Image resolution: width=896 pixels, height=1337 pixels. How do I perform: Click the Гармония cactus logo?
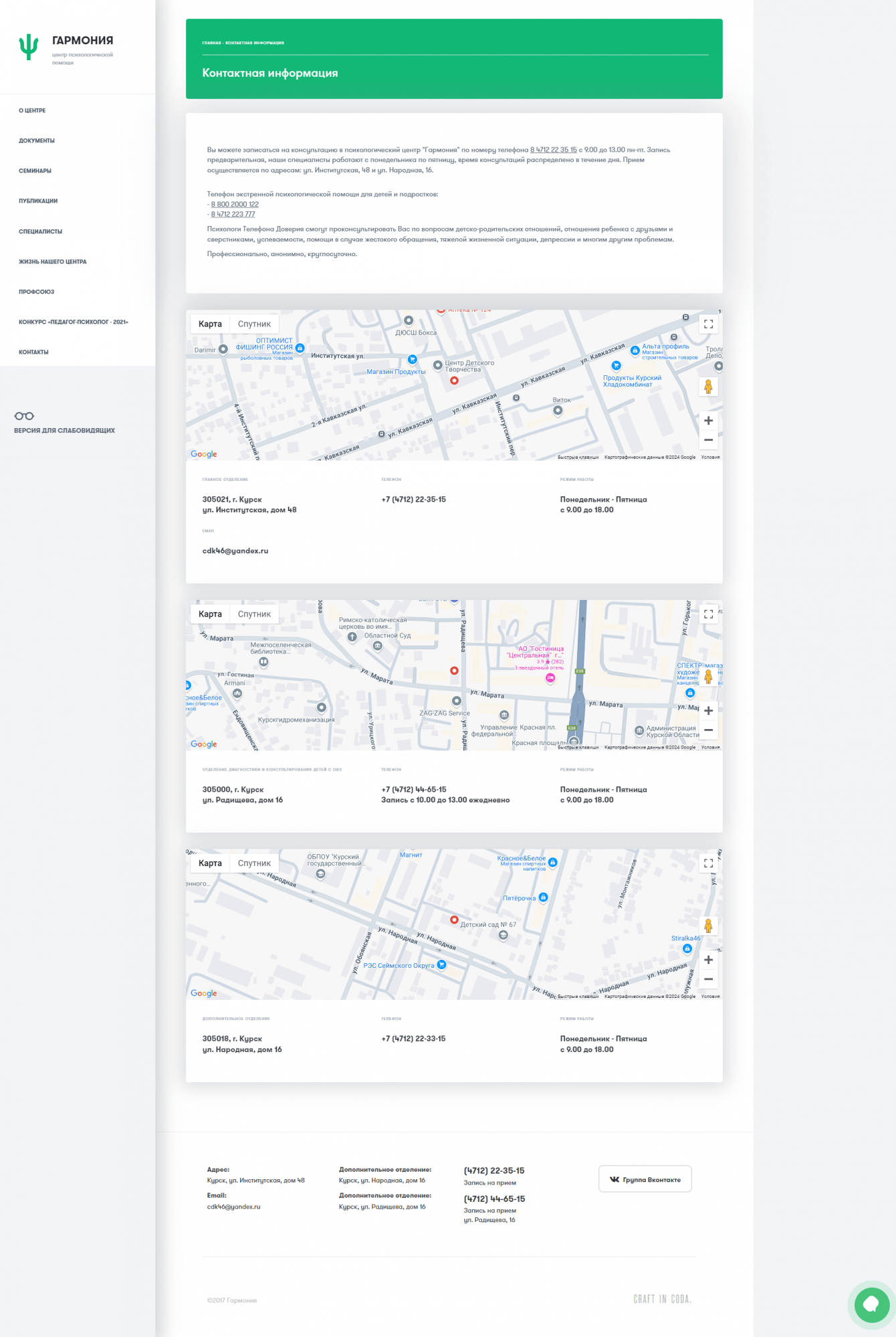point(29,47)
